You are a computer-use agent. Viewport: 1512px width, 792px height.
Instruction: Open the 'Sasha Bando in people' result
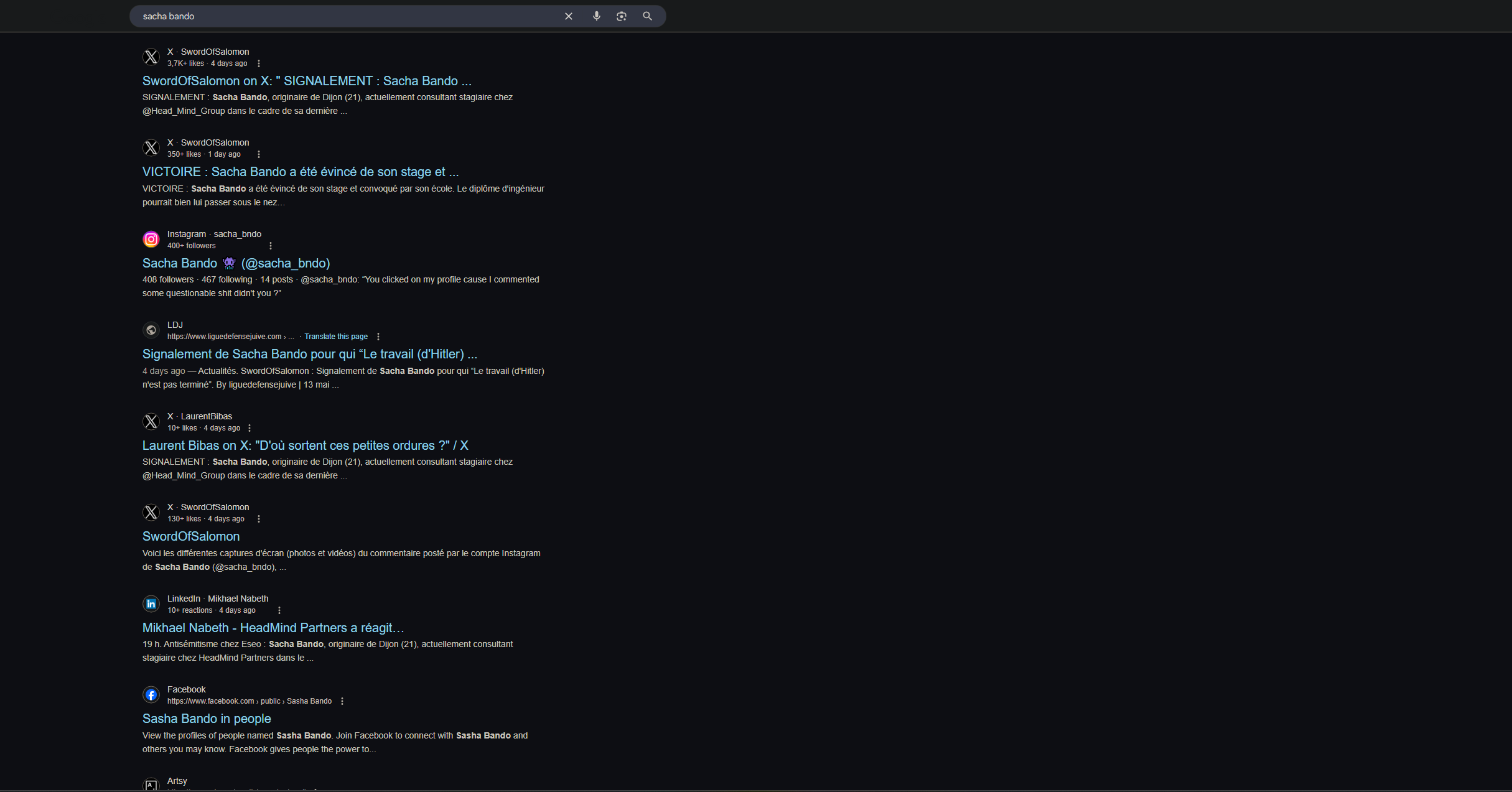[x=207, y=719]
